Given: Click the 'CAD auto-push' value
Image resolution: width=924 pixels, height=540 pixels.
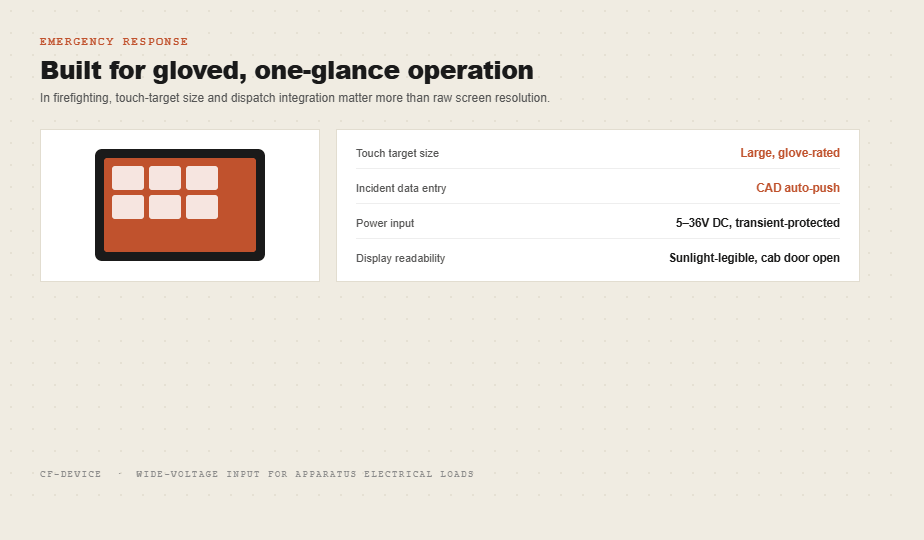Looking at the screenshot, I should click(798, 187).
